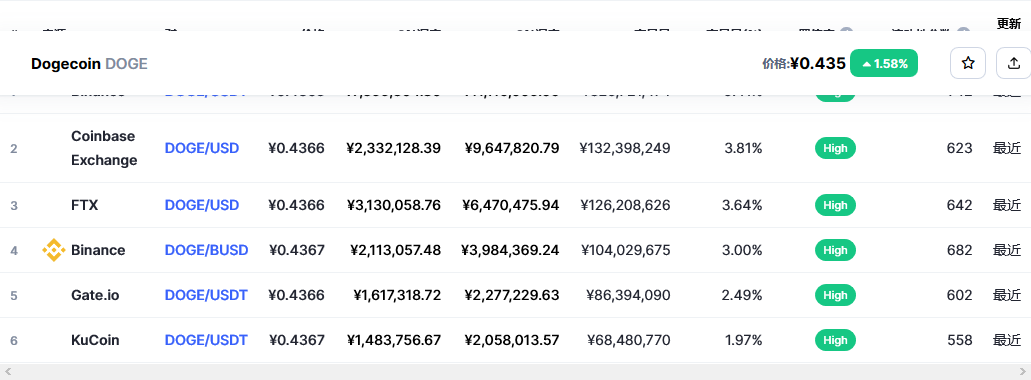Select the FTX exchange name
Viewport: 1031px width, 380px height.
tap(84, 205)
